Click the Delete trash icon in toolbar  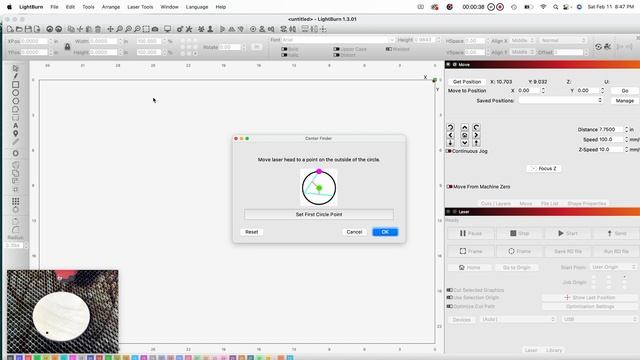[x=98, y=29]
